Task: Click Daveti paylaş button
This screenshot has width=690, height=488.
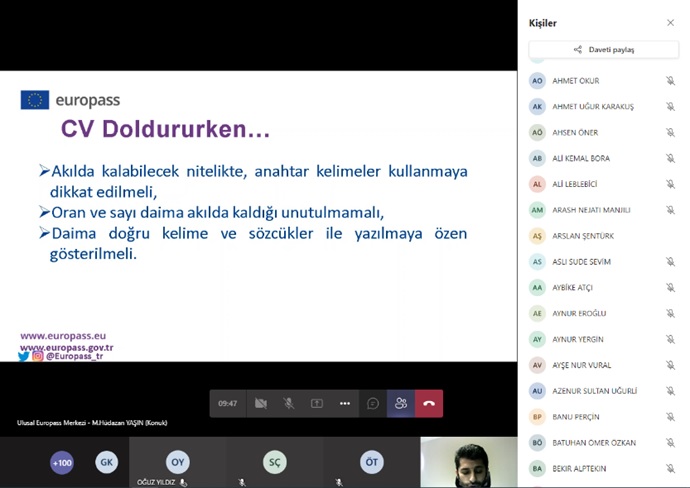Action: pos(604,50)
